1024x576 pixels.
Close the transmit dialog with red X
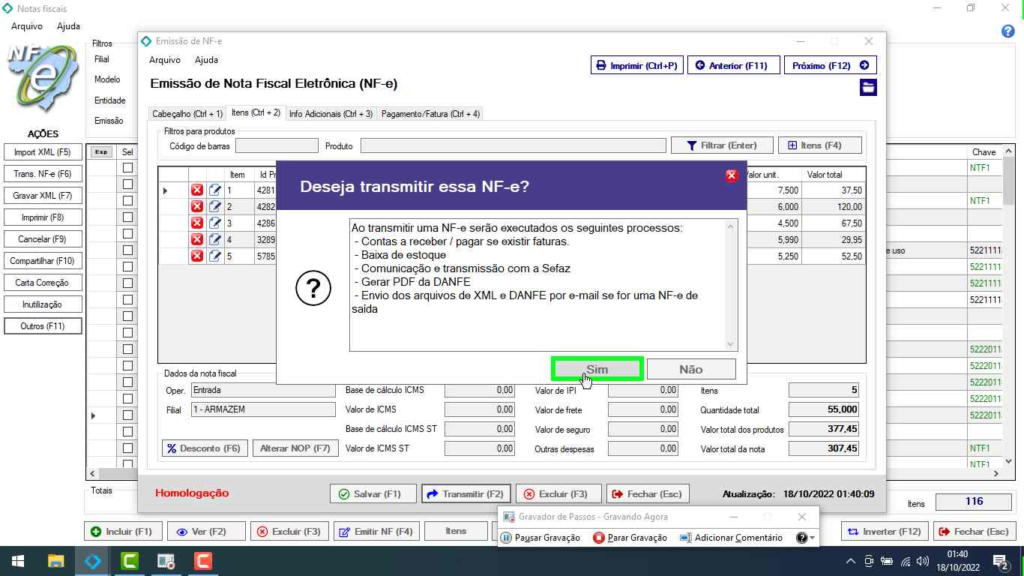(x=731, y=176)
